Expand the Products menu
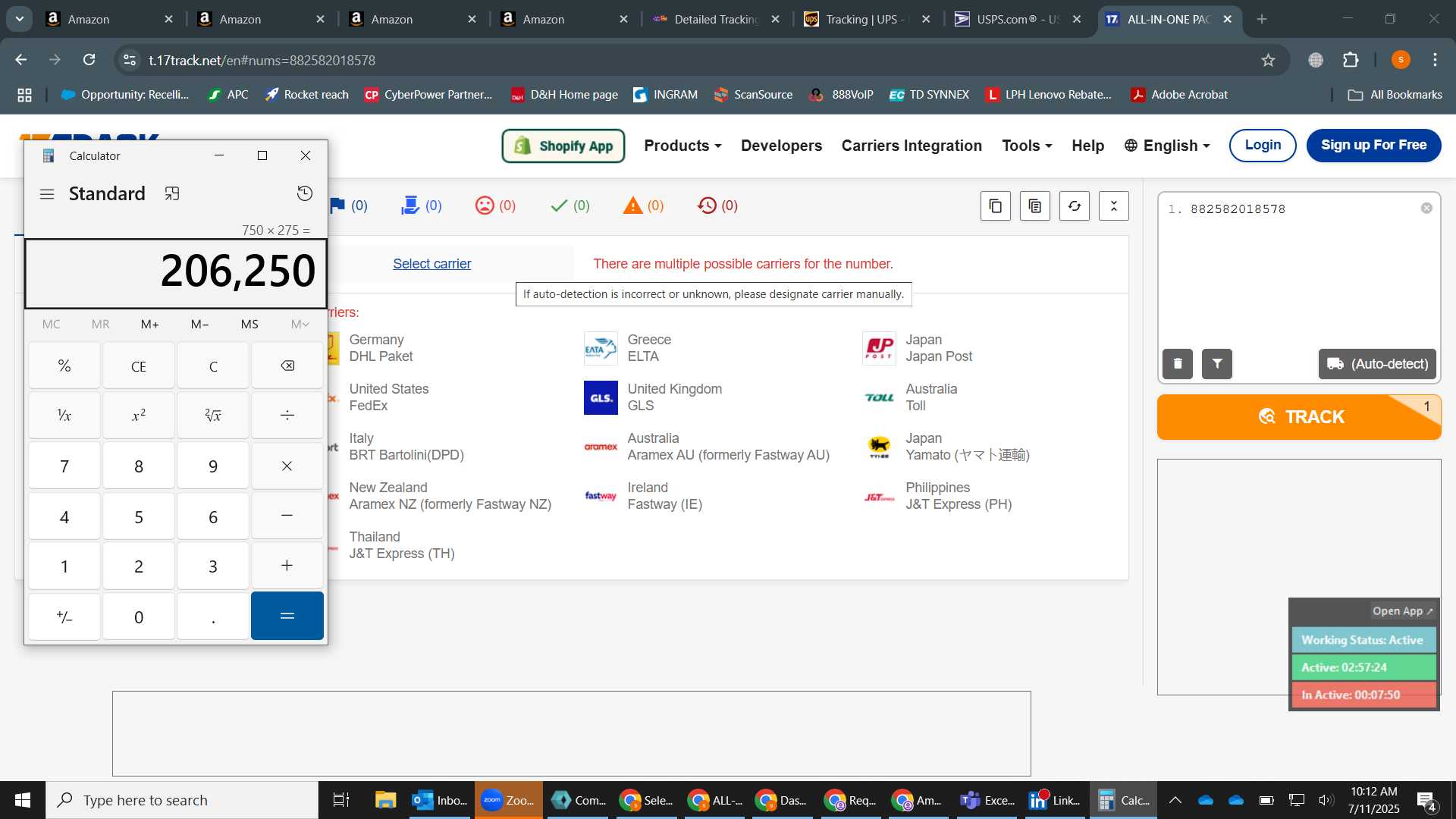Viewport: 1456px width, 819px height. pyautogui.click(x=682, y=146)
